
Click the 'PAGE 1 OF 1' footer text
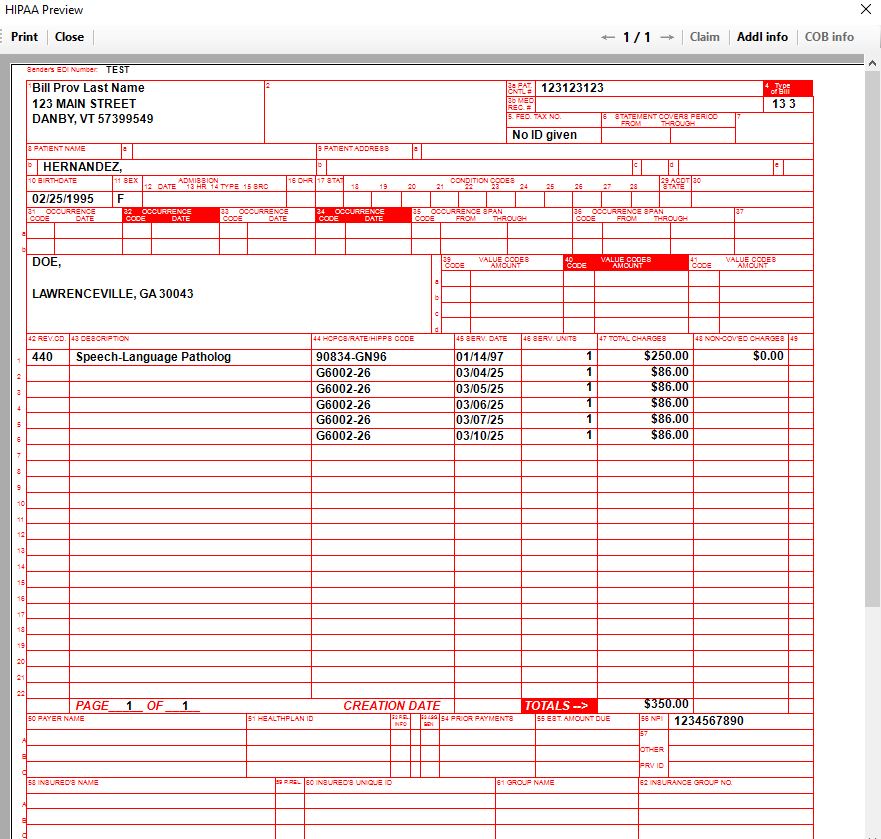tap(138, 706)
